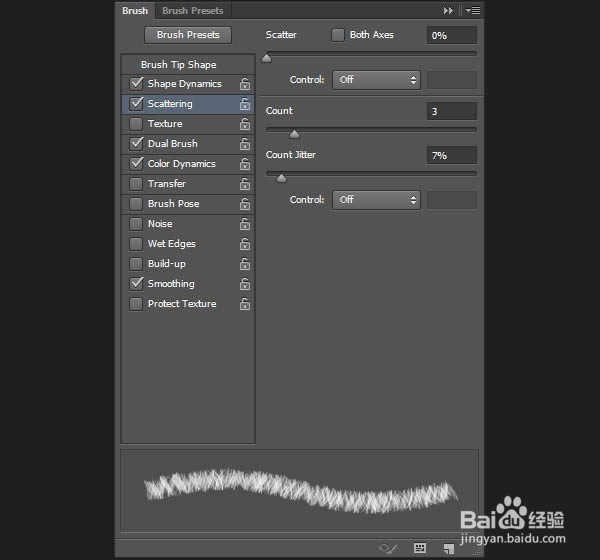
Task: Toggle lock icon for Wet Edges
Action: (x=245, y=244)
